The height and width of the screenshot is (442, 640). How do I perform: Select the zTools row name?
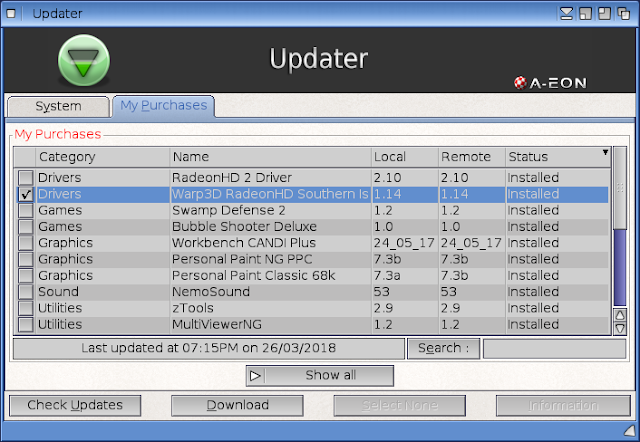click(193, 308)
